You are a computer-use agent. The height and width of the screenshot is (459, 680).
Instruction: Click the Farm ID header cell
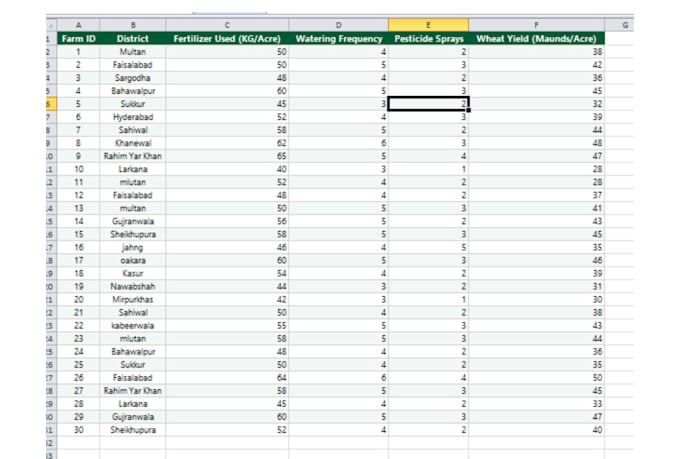coord(78,39)
